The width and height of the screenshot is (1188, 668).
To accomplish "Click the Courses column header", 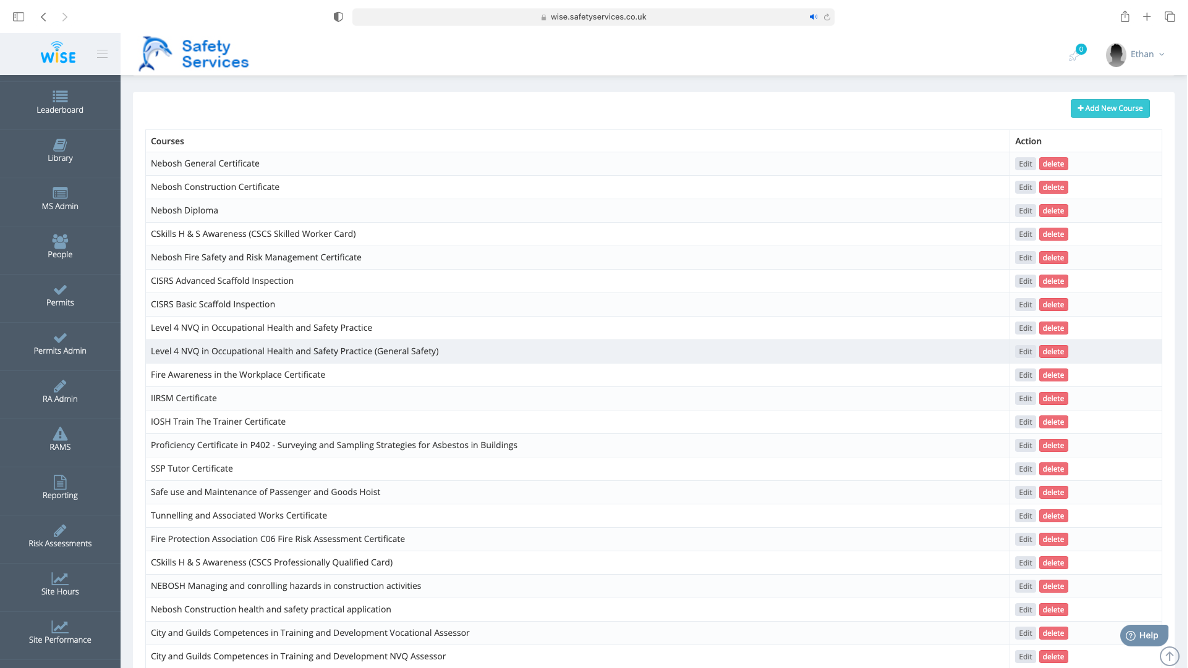I will coord(167,141).
